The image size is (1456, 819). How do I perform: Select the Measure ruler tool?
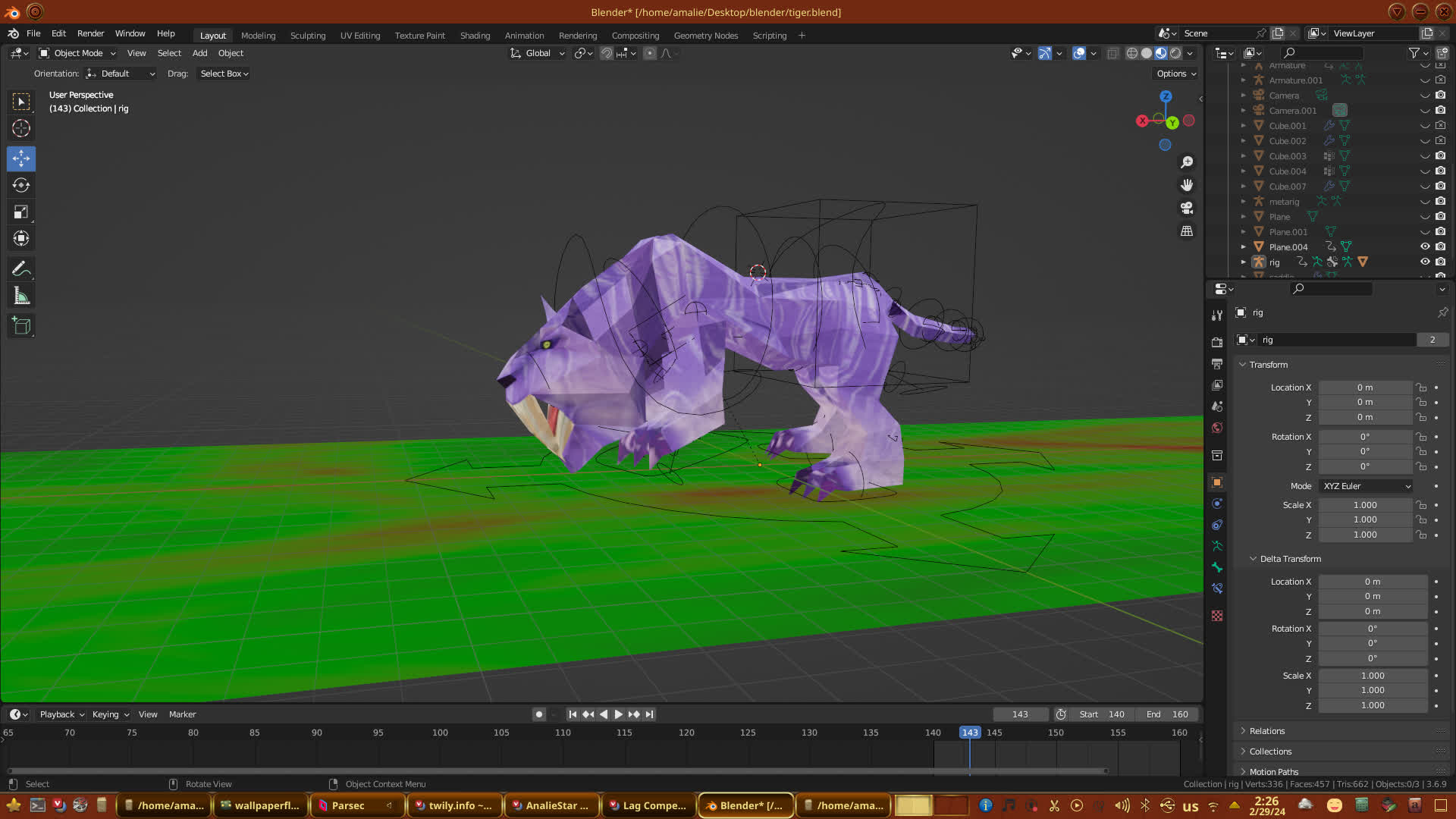coord(21,297)
